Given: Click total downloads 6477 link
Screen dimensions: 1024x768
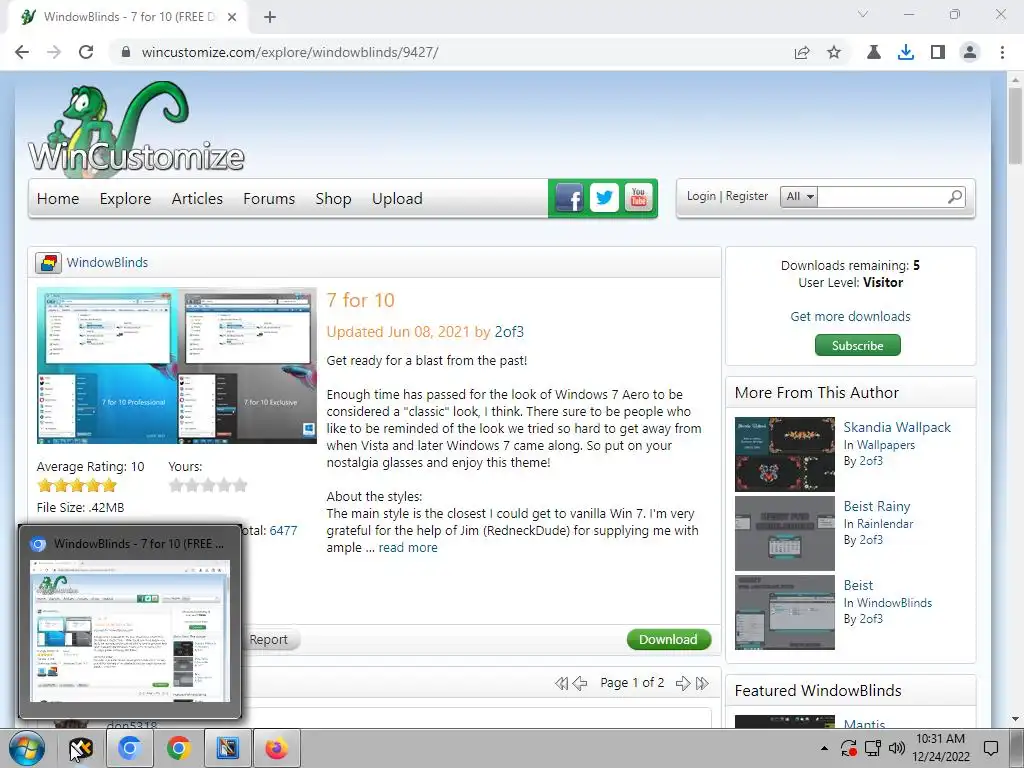Looking at the screenshot, I should click(x=283, y=530).
